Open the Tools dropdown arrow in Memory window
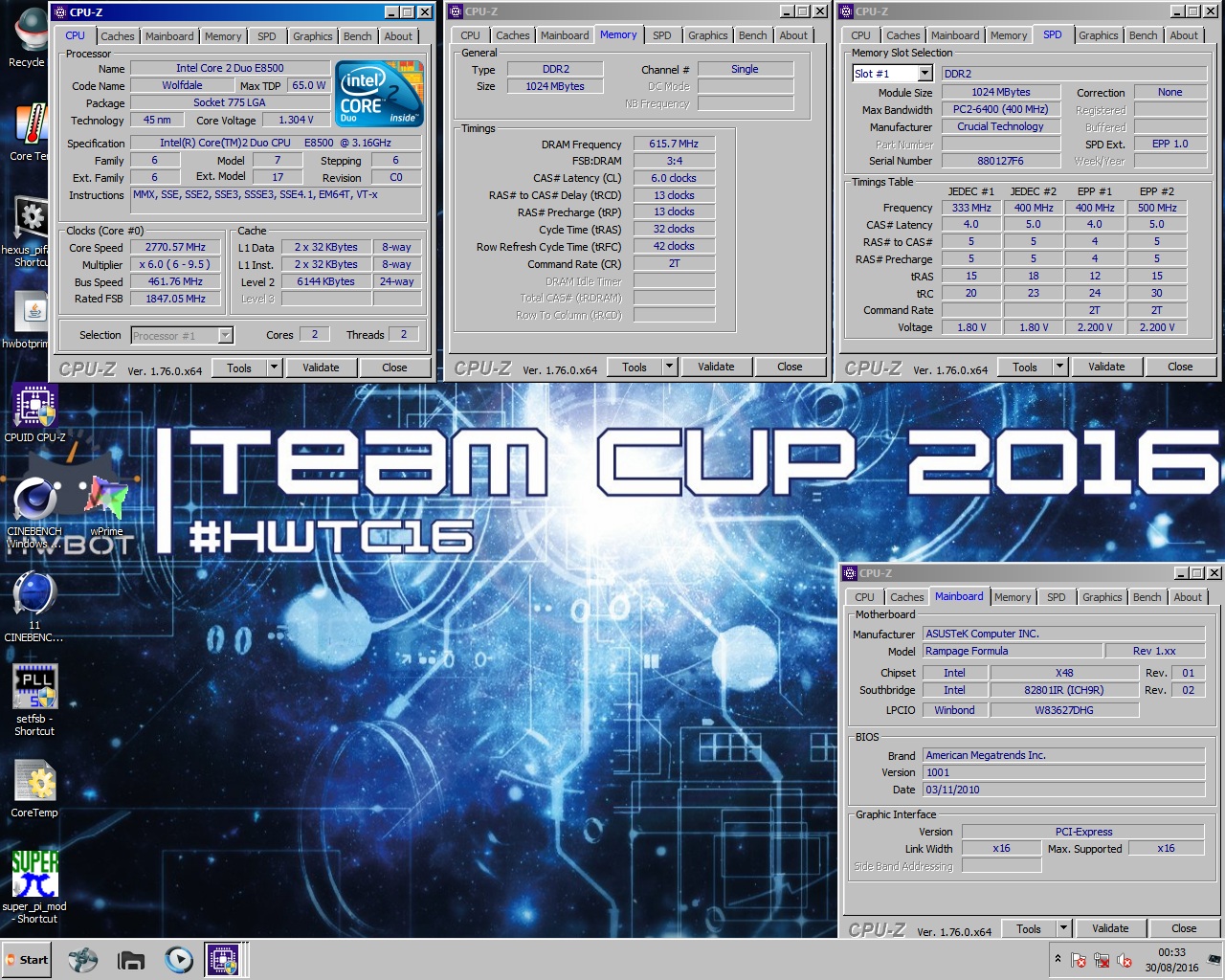The width and height of the screenshot is (1225, 980). pos(669,367)
